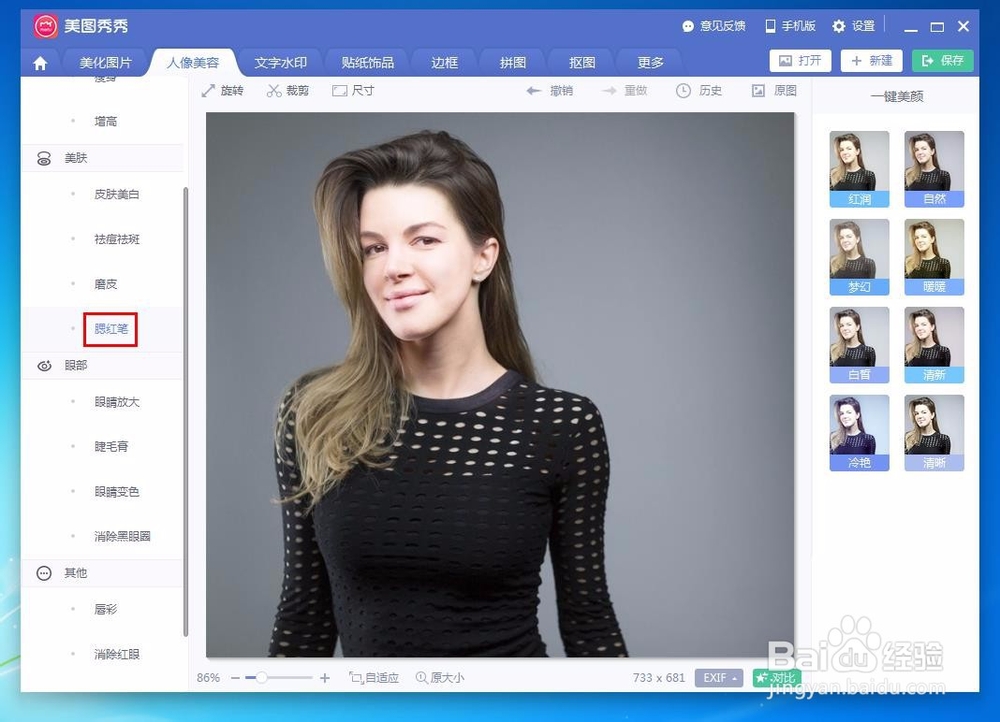Open the 更多 tab
The width and height of the screenshot is (1000, 722).
click(x=651, y=63)
